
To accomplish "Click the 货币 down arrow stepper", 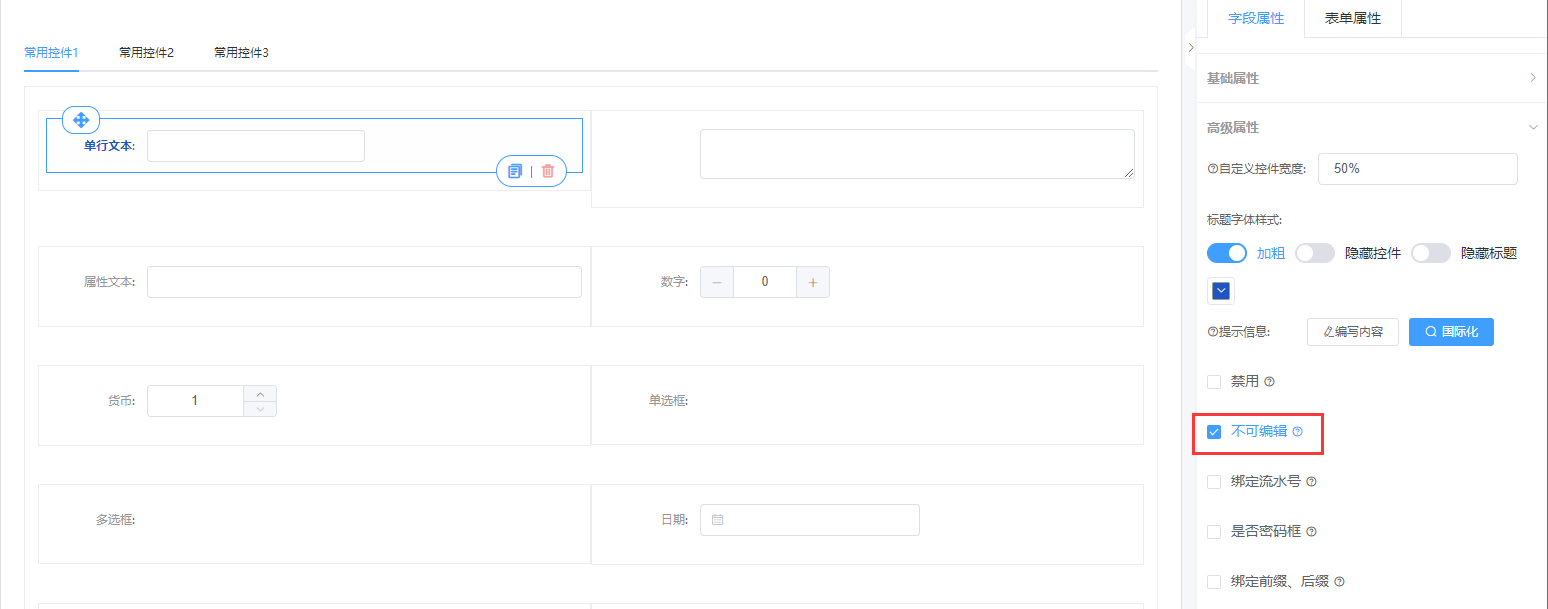I will tap(260, 408).
